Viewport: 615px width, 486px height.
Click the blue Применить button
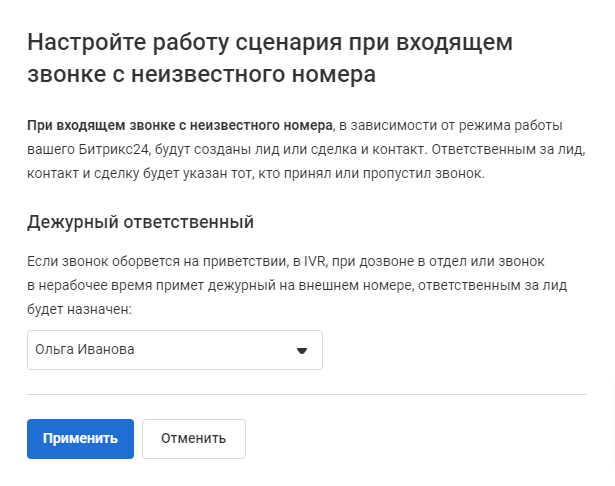point(80,439)
